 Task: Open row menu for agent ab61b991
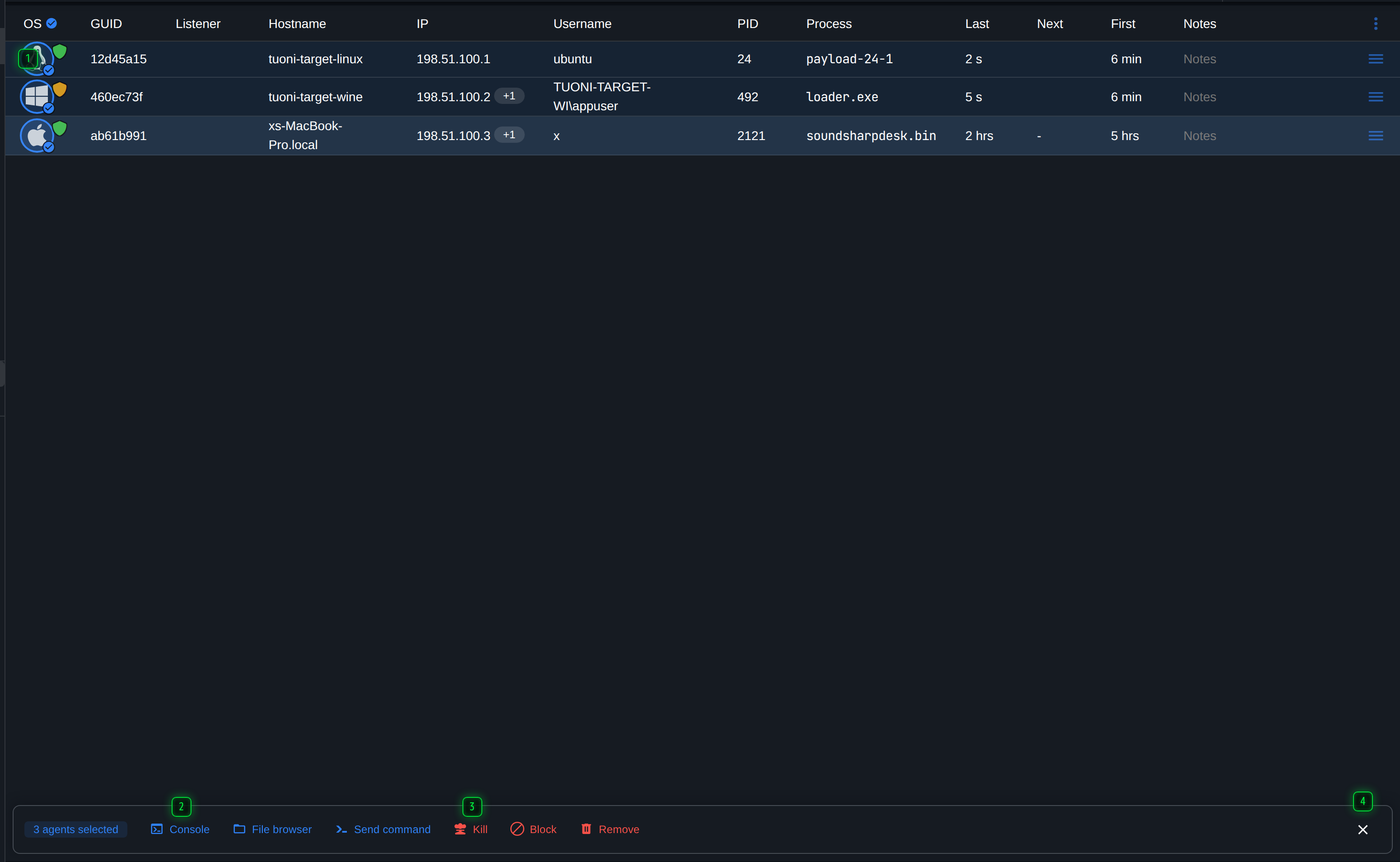point(1376,136)
